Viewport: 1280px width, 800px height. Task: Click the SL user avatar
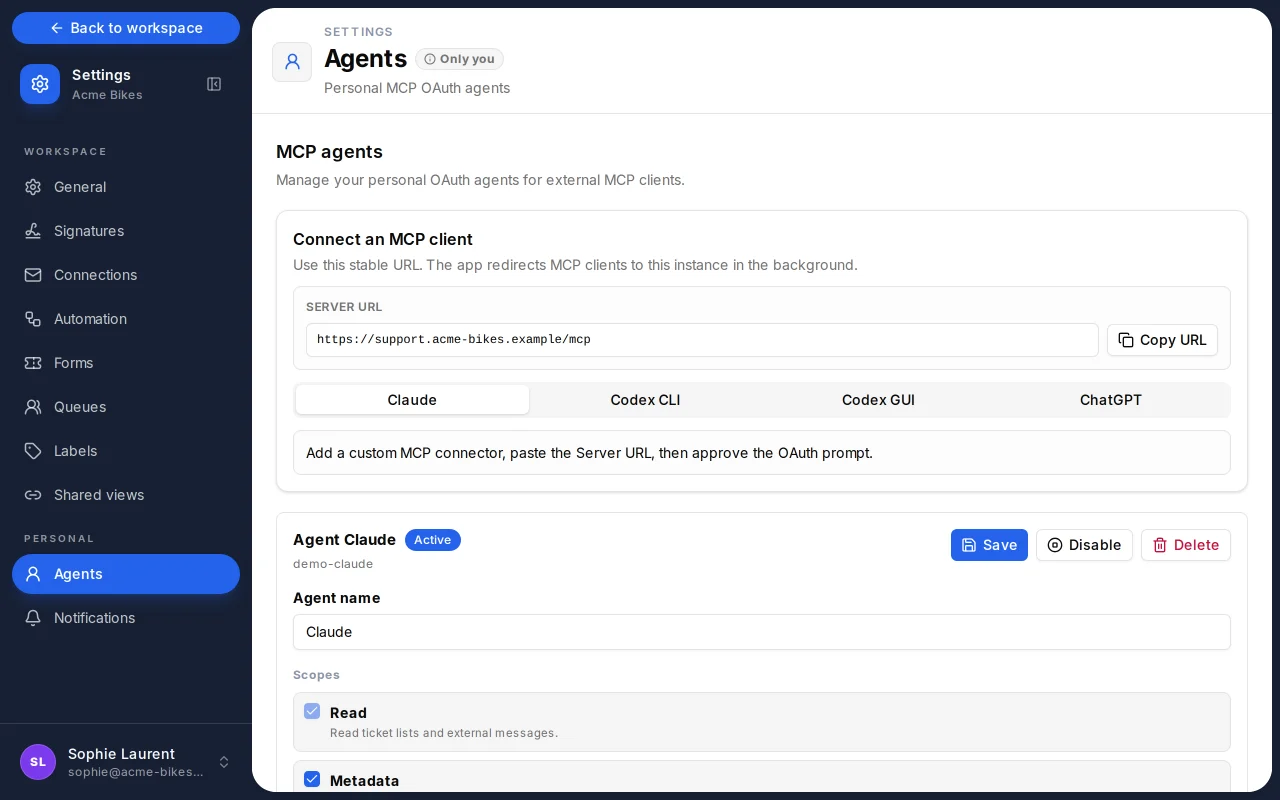[38, 762]
